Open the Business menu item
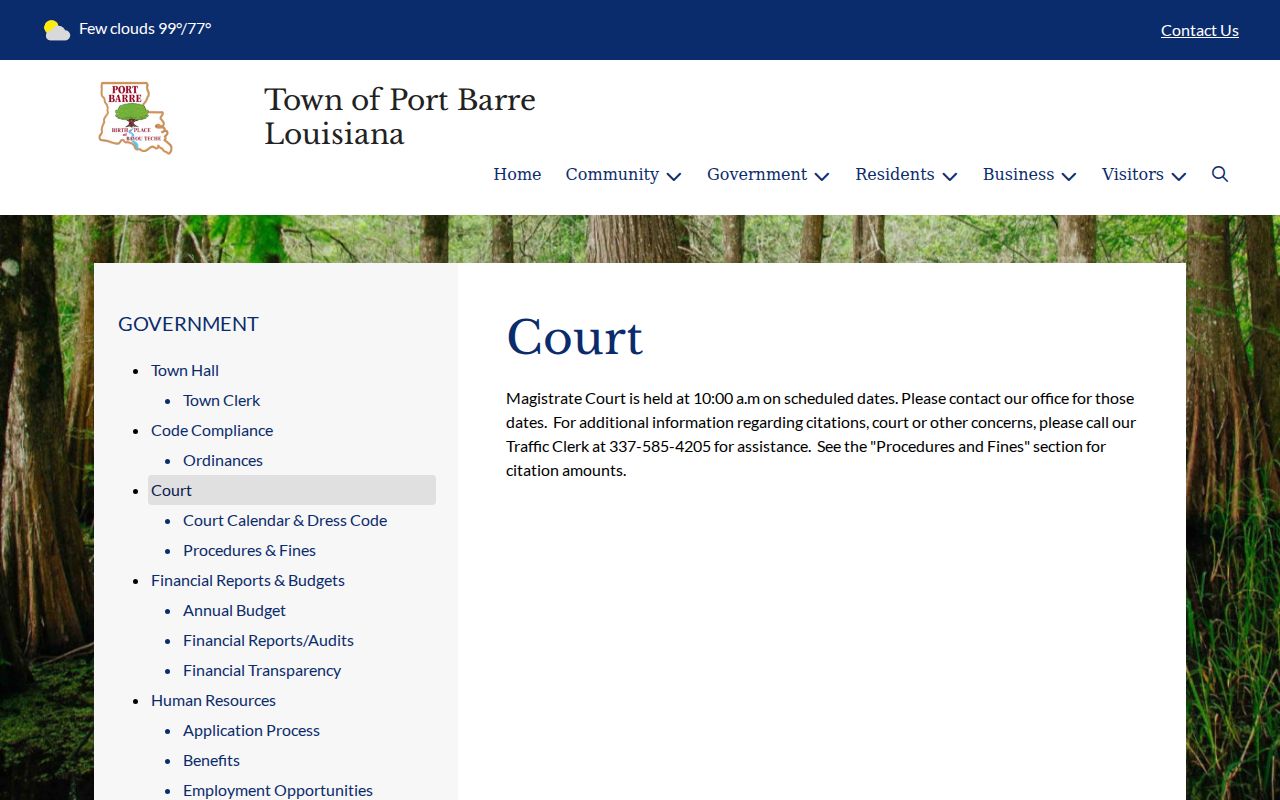 pyautogui.click(x=1018, y=174)
